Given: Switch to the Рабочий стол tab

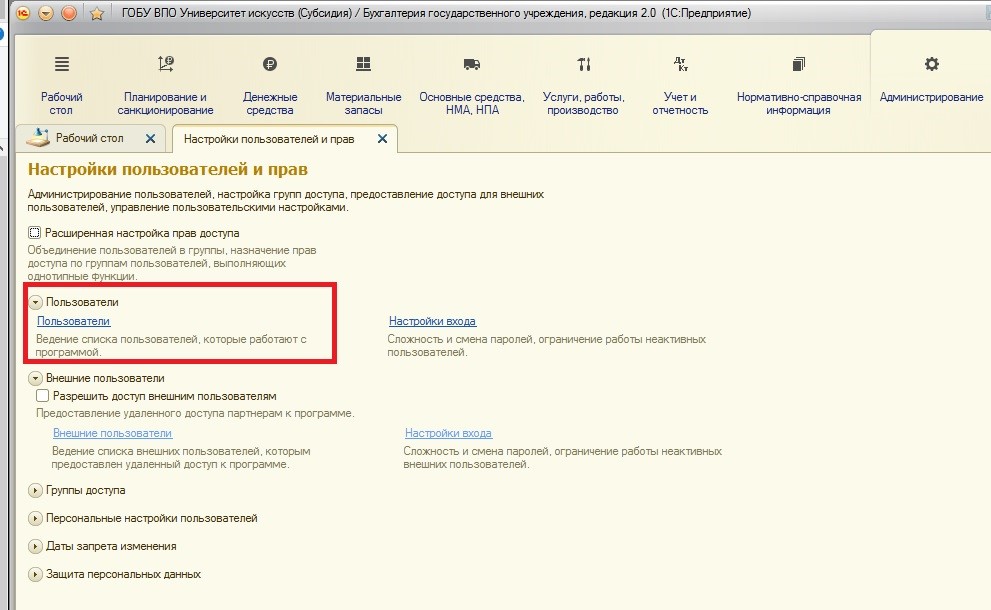Looking at the screenshot, I should (x=89, y=138).
